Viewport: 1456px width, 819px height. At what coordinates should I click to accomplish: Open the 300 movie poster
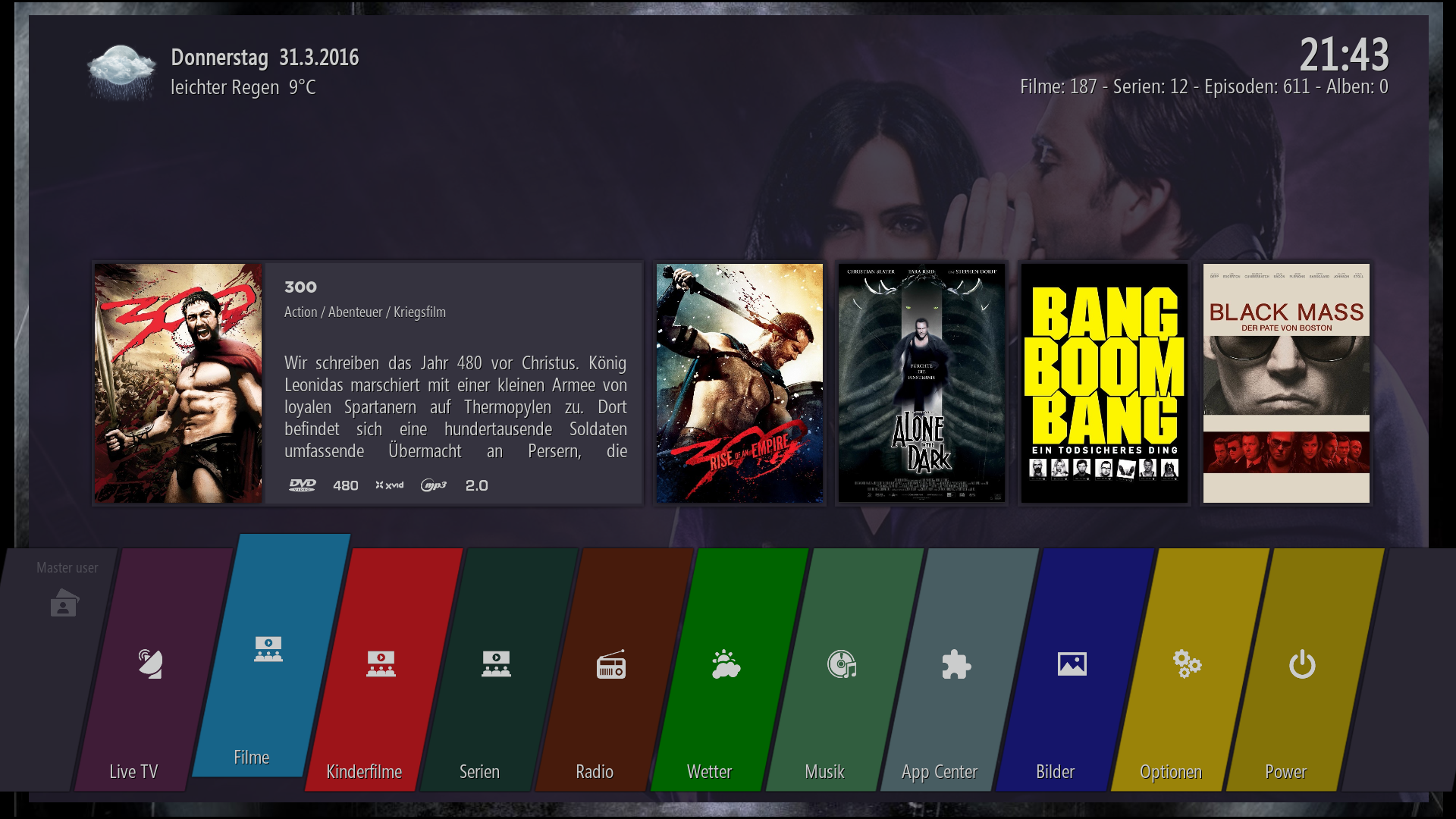[x=178, y=383]
